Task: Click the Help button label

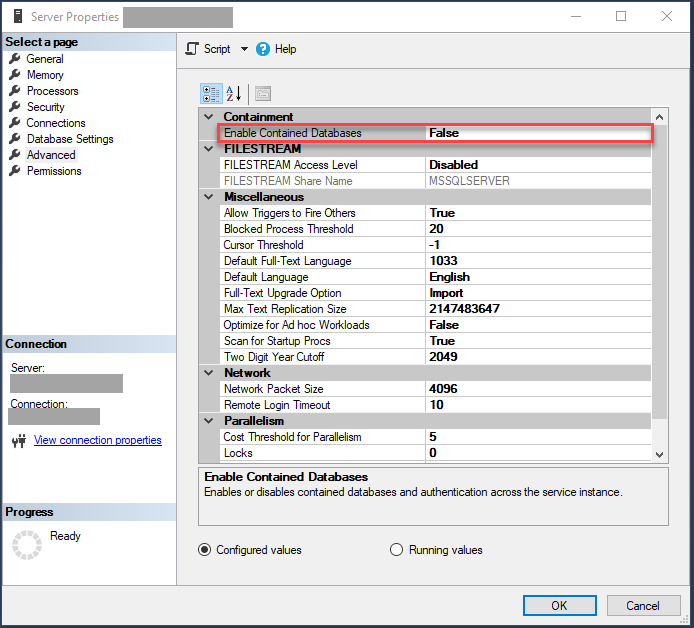Action: (285, 49)
